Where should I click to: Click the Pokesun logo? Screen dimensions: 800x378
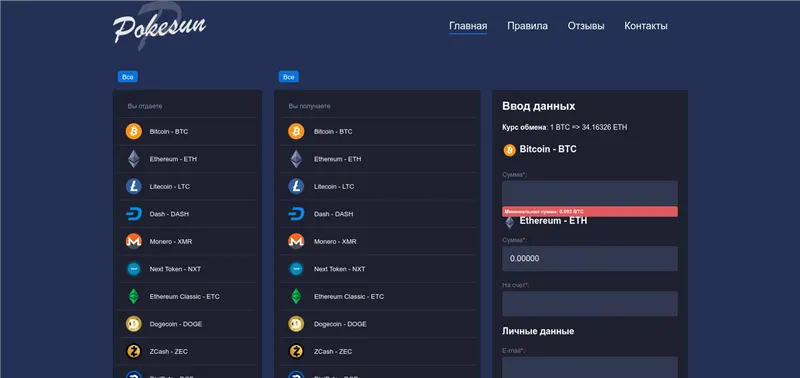coord(159,27)
